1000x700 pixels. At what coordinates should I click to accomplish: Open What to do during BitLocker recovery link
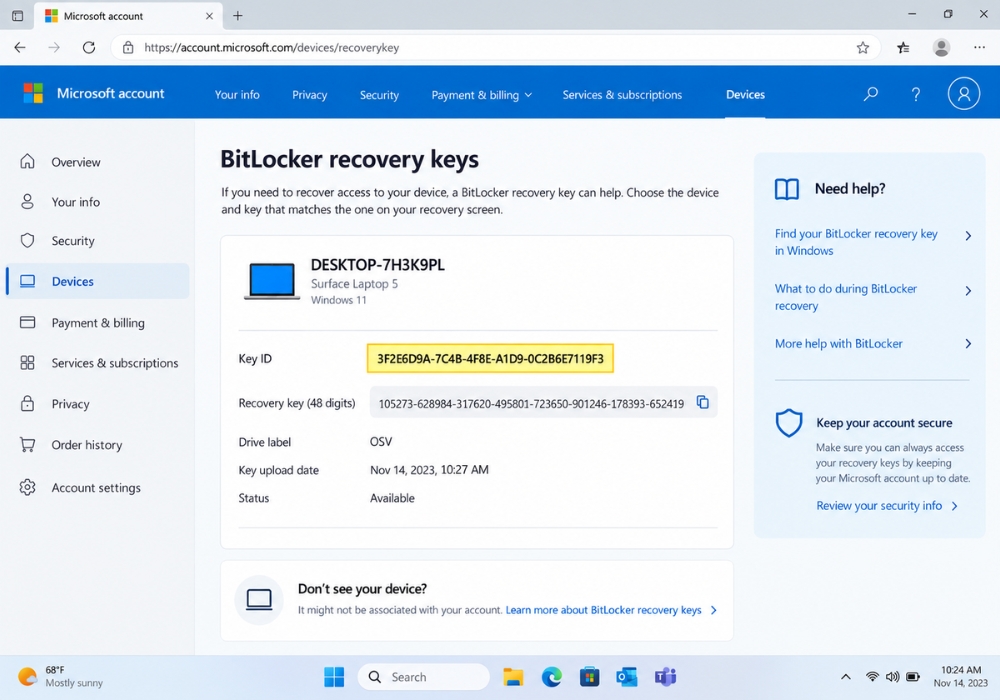coord(846,297)
